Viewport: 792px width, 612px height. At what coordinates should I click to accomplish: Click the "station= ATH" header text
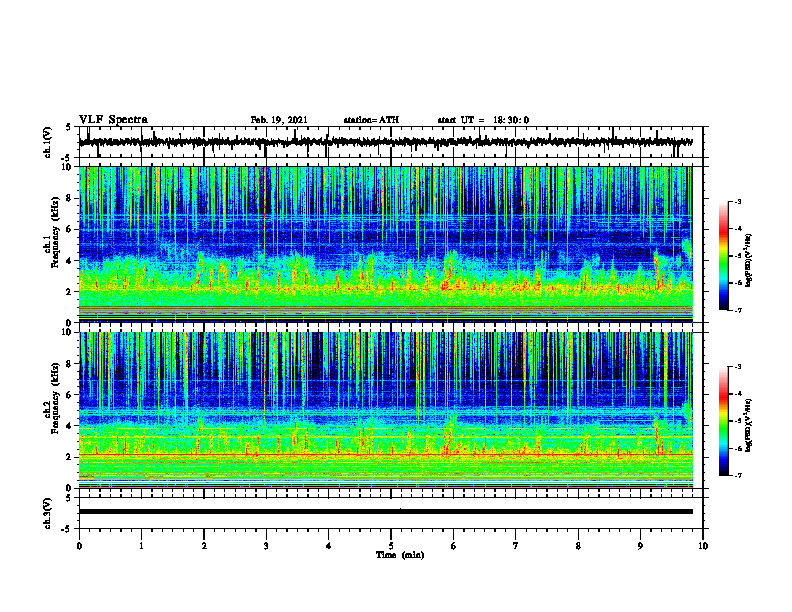point(371,120)
